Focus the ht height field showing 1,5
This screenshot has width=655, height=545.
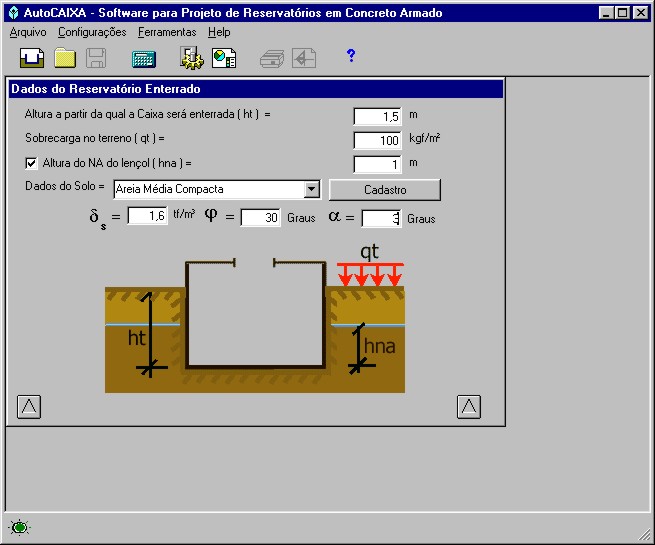(x=377, y=116)
